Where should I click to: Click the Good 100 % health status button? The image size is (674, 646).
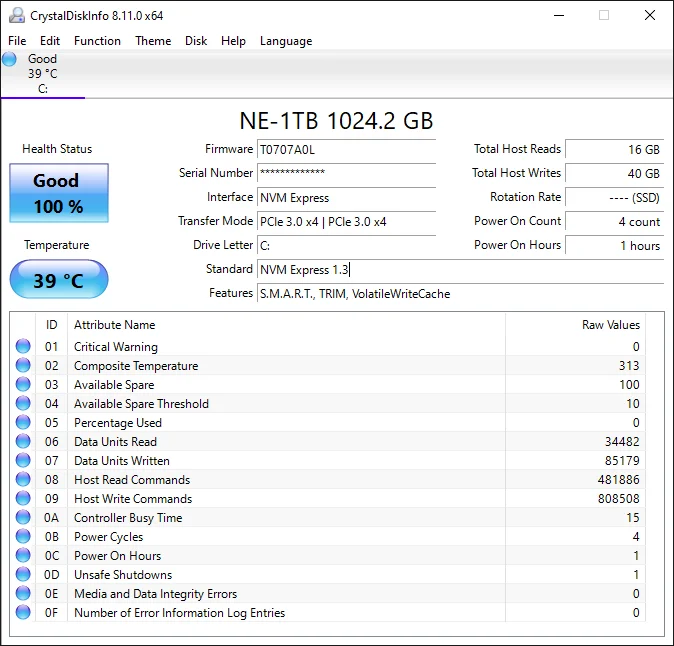click(59, 193)
